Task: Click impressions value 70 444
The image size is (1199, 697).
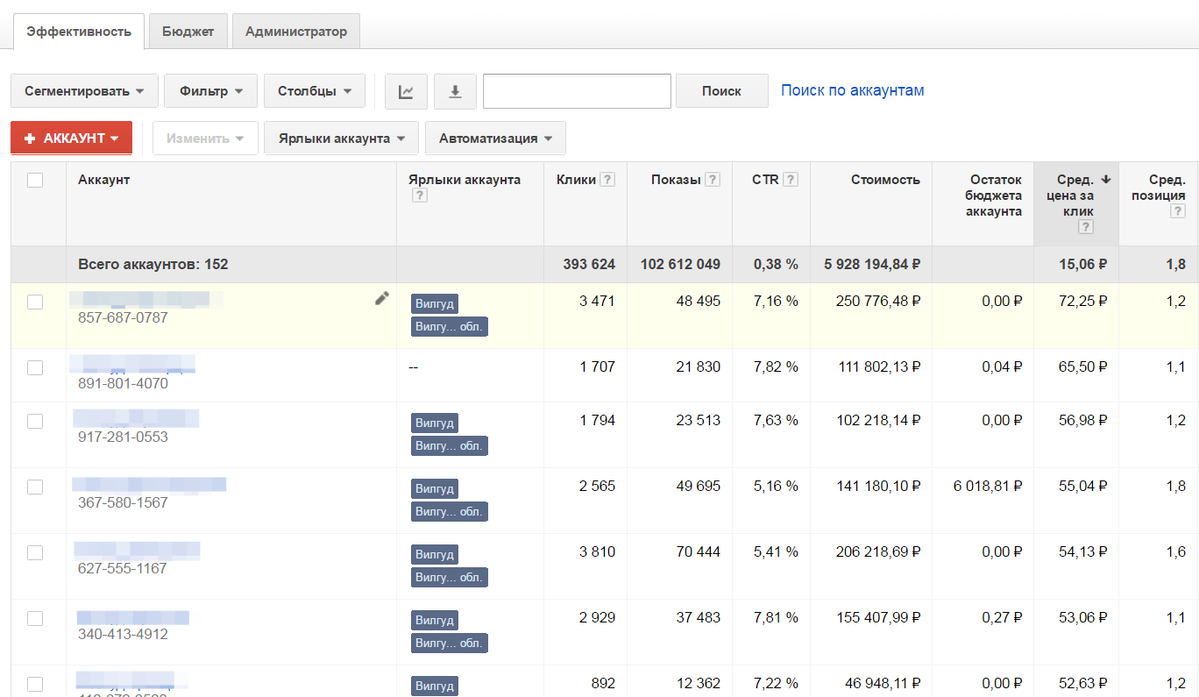Action: click(698, 552)
